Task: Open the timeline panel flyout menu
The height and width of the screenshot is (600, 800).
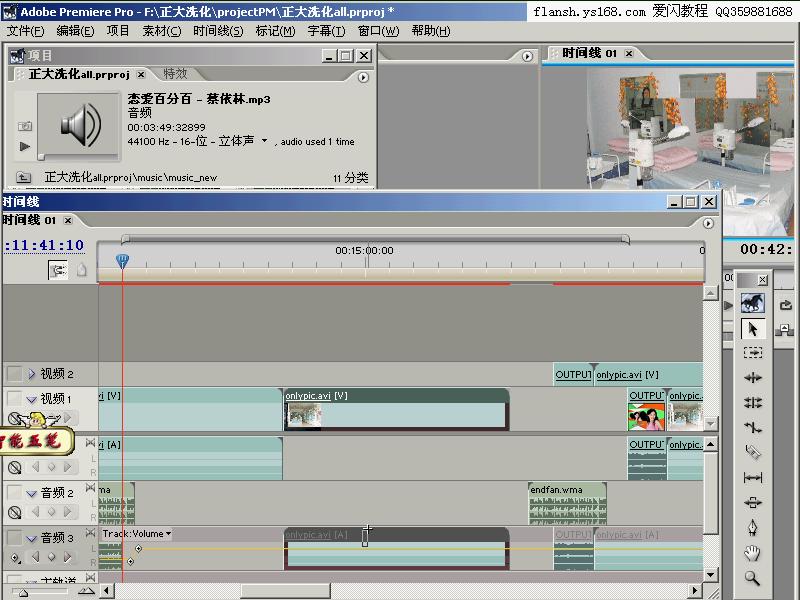Action: [708, 223]
